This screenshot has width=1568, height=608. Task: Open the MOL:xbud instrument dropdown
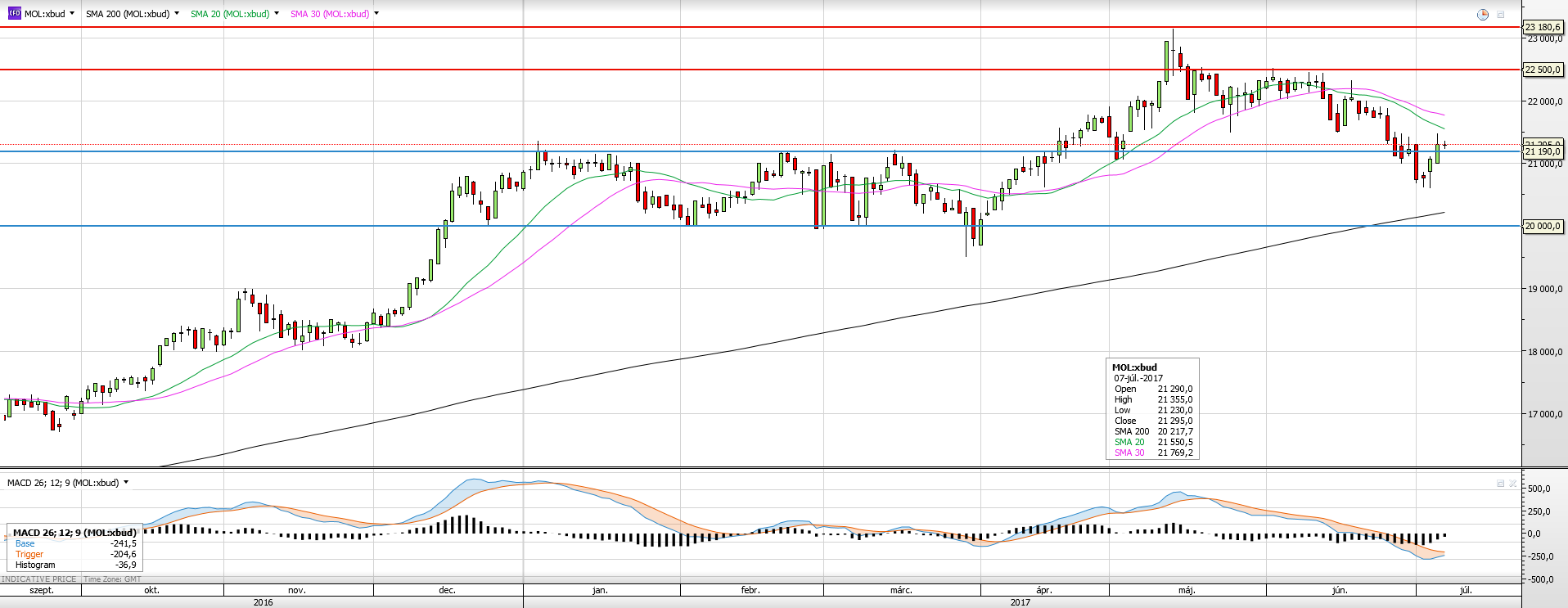(72, 14)
